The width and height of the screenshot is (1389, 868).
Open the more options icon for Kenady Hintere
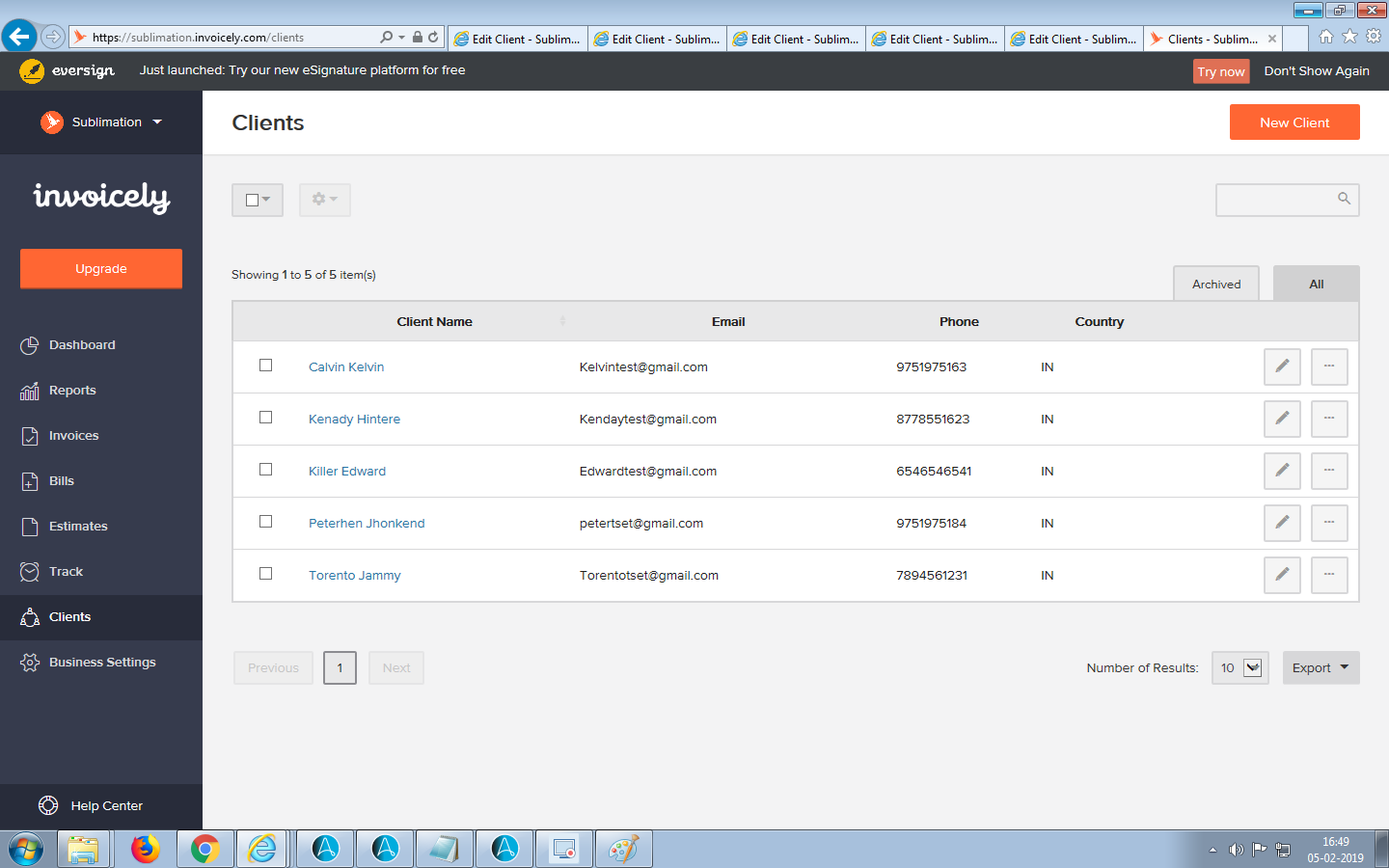[1328, 419]
